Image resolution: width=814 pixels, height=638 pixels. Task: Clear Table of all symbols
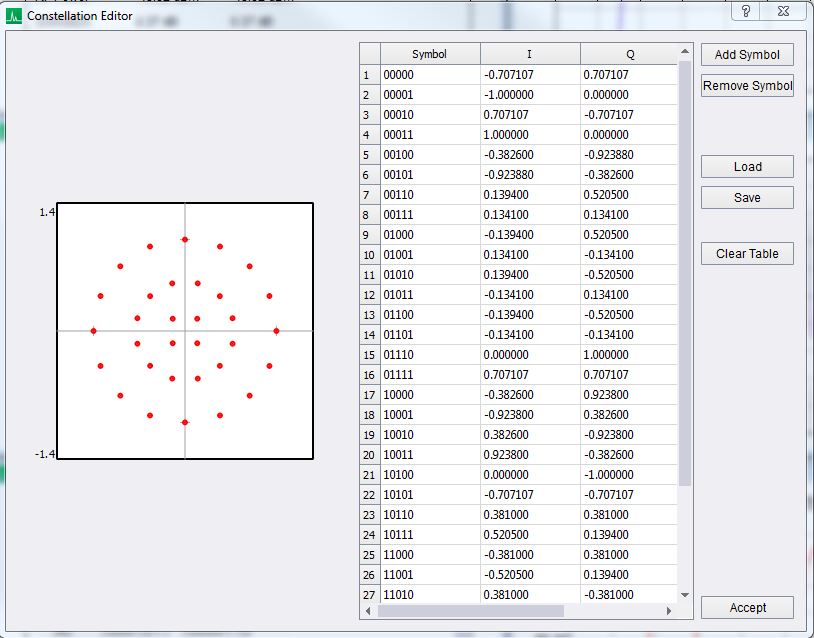[x=747, y=254]
